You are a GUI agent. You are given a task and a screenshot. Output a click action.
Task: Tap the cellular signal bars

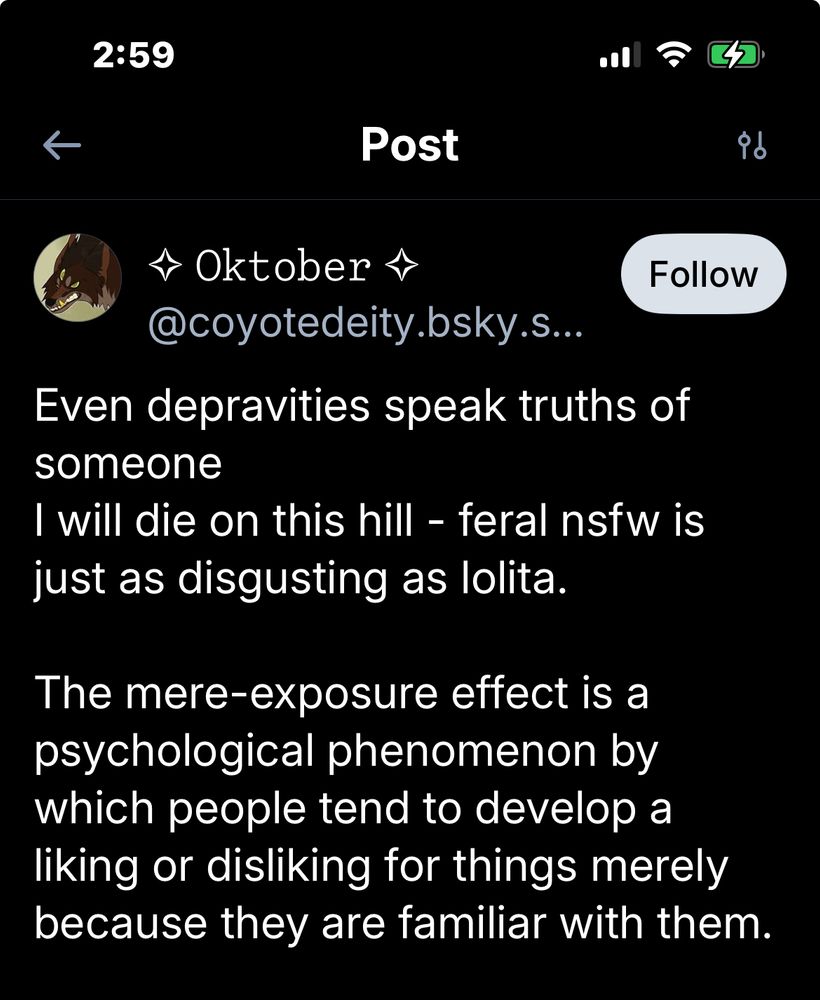620,52
